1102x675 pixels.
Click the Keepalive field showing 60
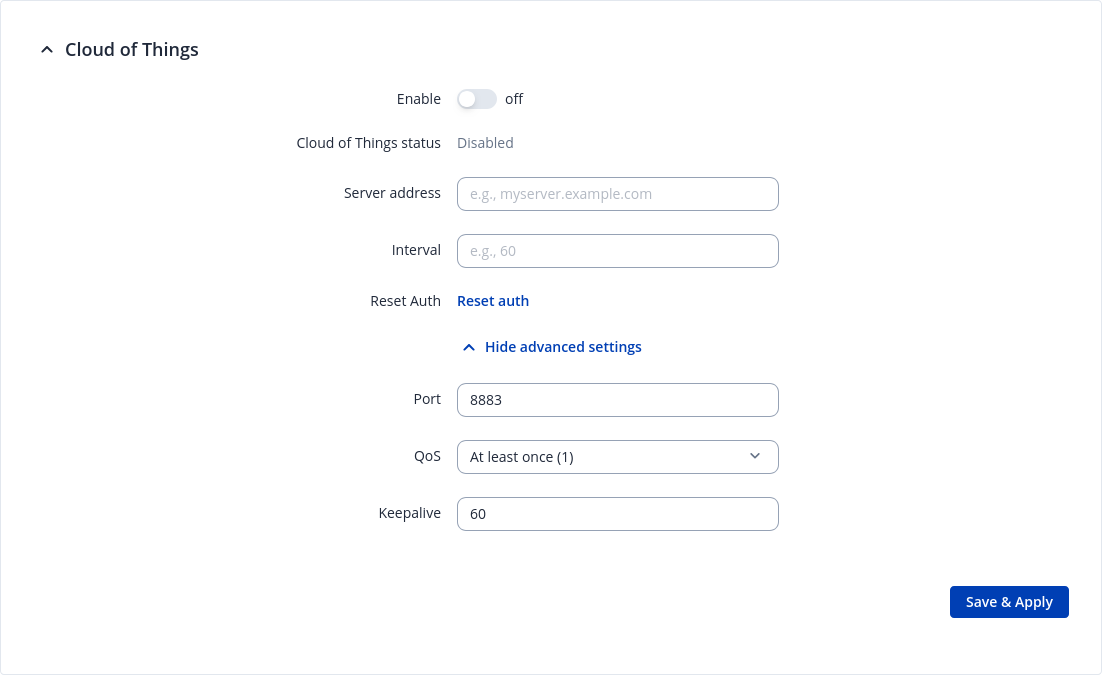(x=617, y=514)
